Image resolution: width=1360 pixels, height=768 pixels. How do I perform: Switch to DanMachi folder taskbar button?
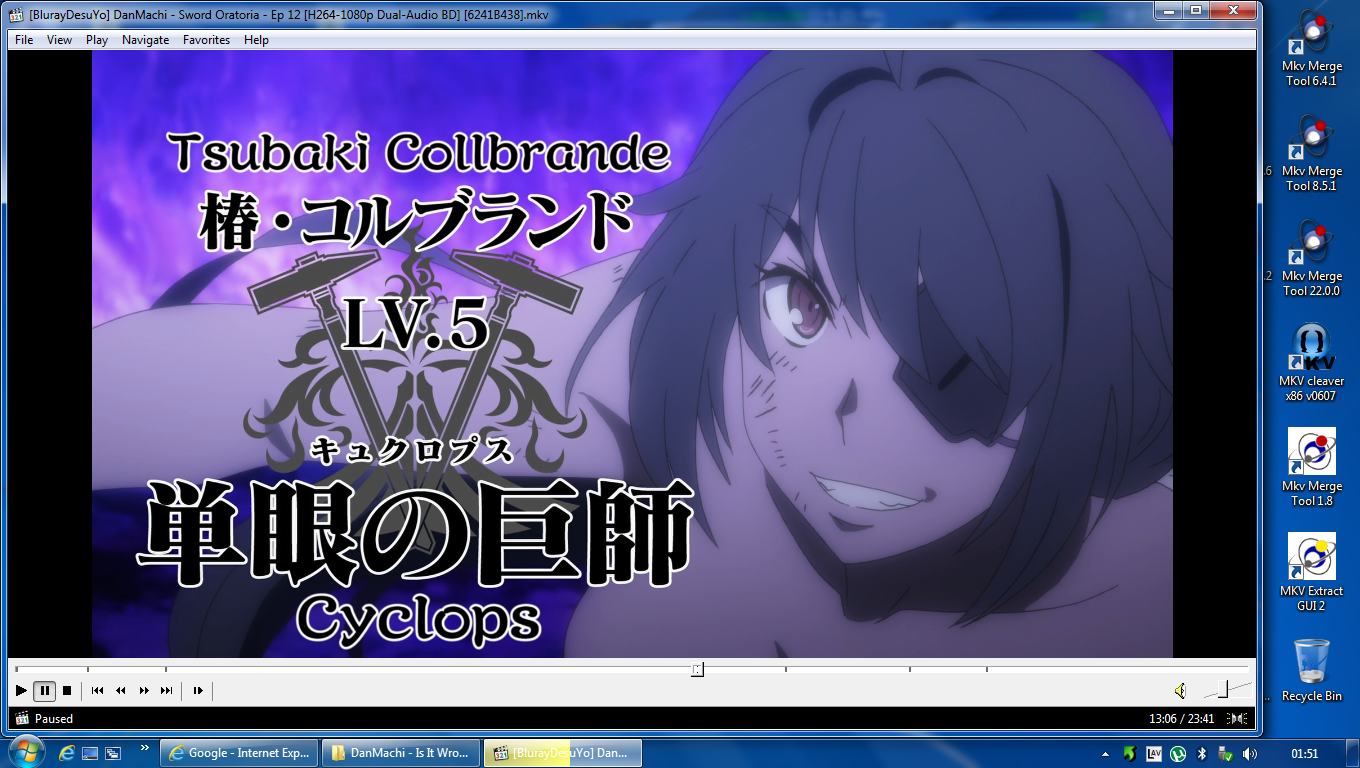click(x=402, y=753)
